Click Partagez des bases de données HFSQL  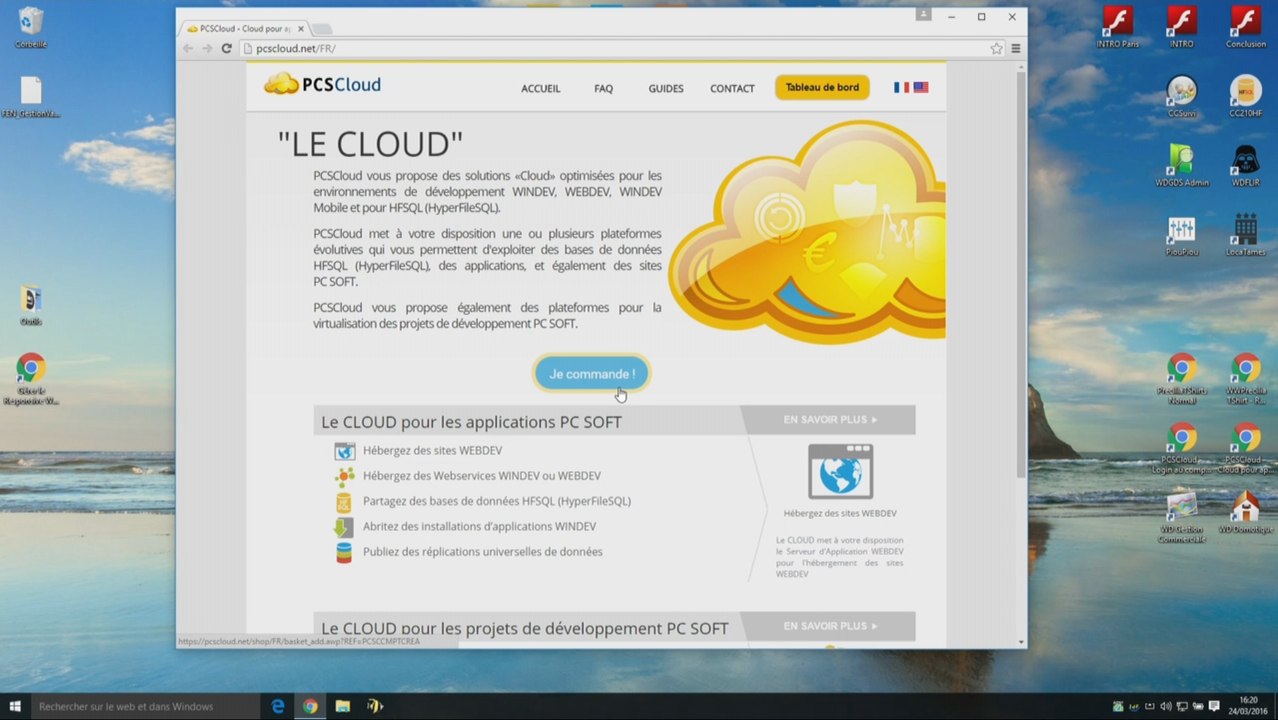(x=496, y=501)
